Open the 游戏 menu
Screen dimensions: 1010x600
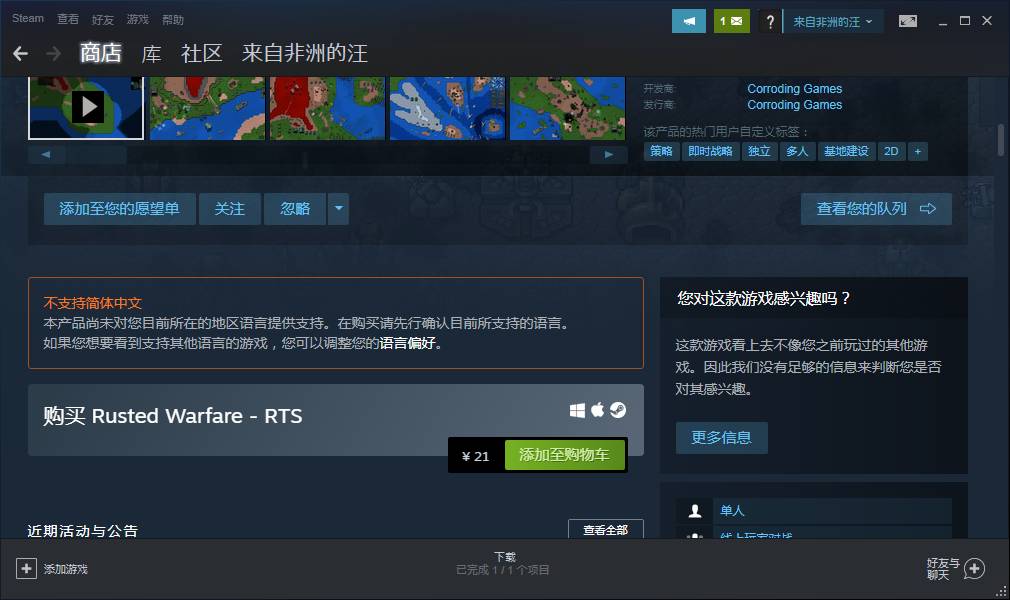[x=138, y=19]
